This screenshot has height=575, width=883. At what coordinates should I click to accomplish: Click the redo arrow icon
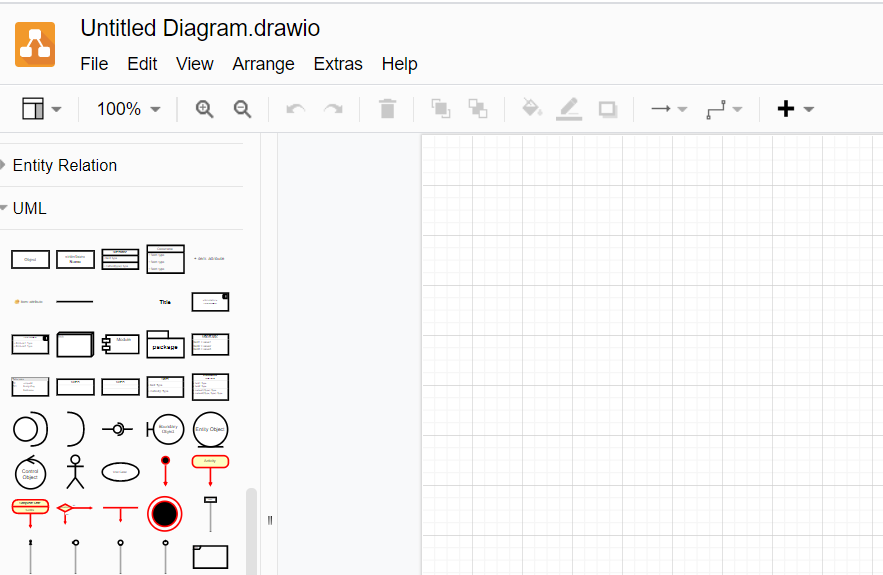333,109
